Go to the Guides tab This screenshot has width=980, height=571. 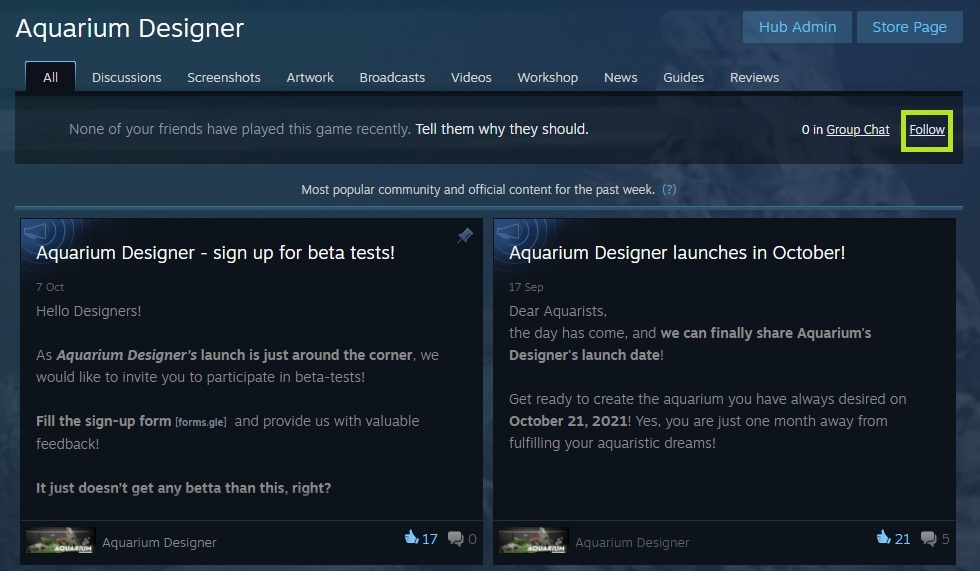point(684,77)
